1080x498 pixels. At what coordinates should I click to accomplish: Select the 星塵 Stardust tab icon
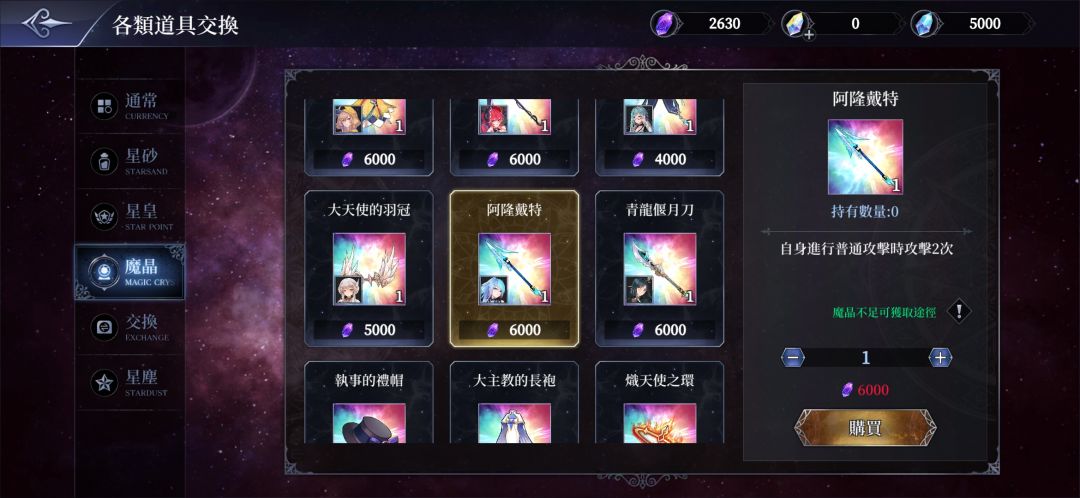click(x=104, y=383)
